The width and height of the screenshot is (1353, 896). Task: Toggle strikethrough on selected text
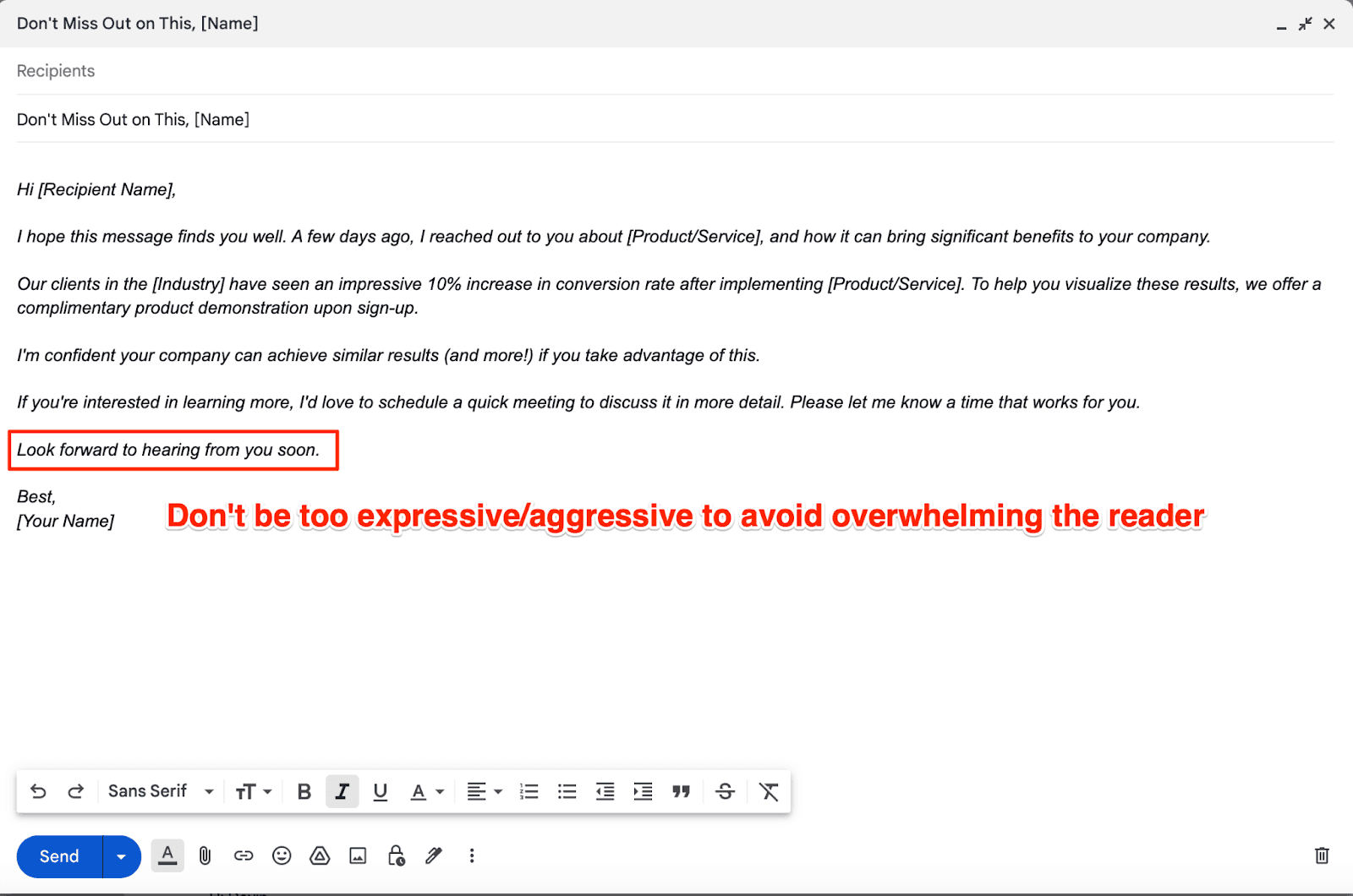tap(725, 791)
